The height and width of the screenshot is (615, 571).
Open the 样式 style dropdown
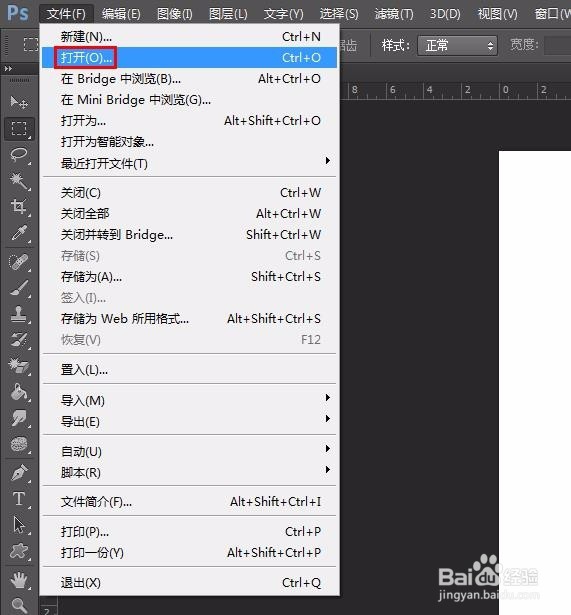coord(457,45)
